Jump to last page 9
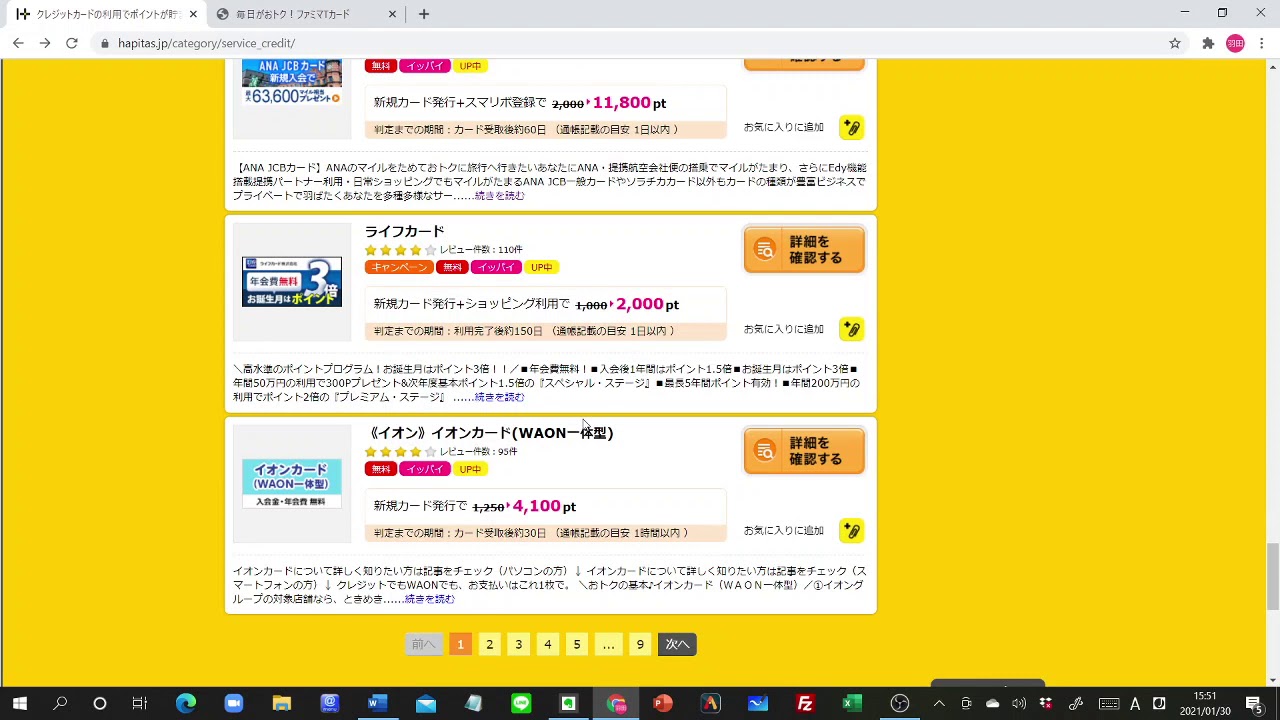This screenshot has width=1280, height=720. pyautogui.click(x=640, y=645)
